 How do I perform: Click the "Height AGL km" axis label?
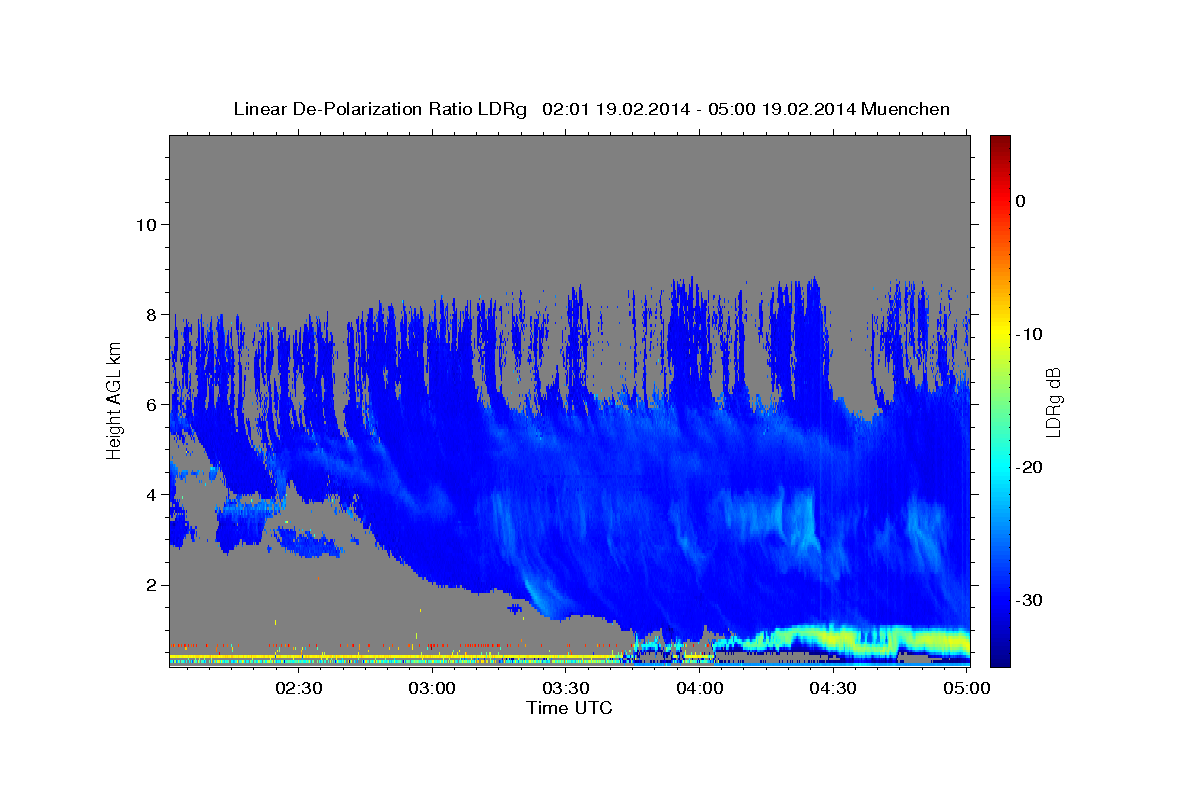[115, 400]
